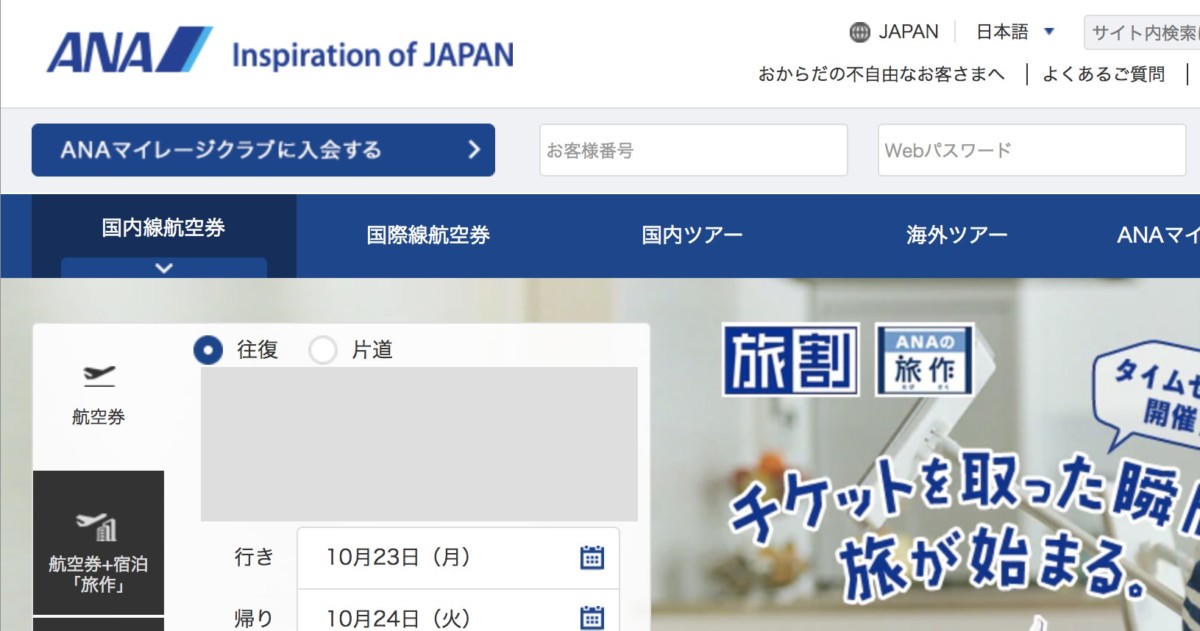
Task: Open the 海外ツアー tab
Action: click(x=957, y=236)
